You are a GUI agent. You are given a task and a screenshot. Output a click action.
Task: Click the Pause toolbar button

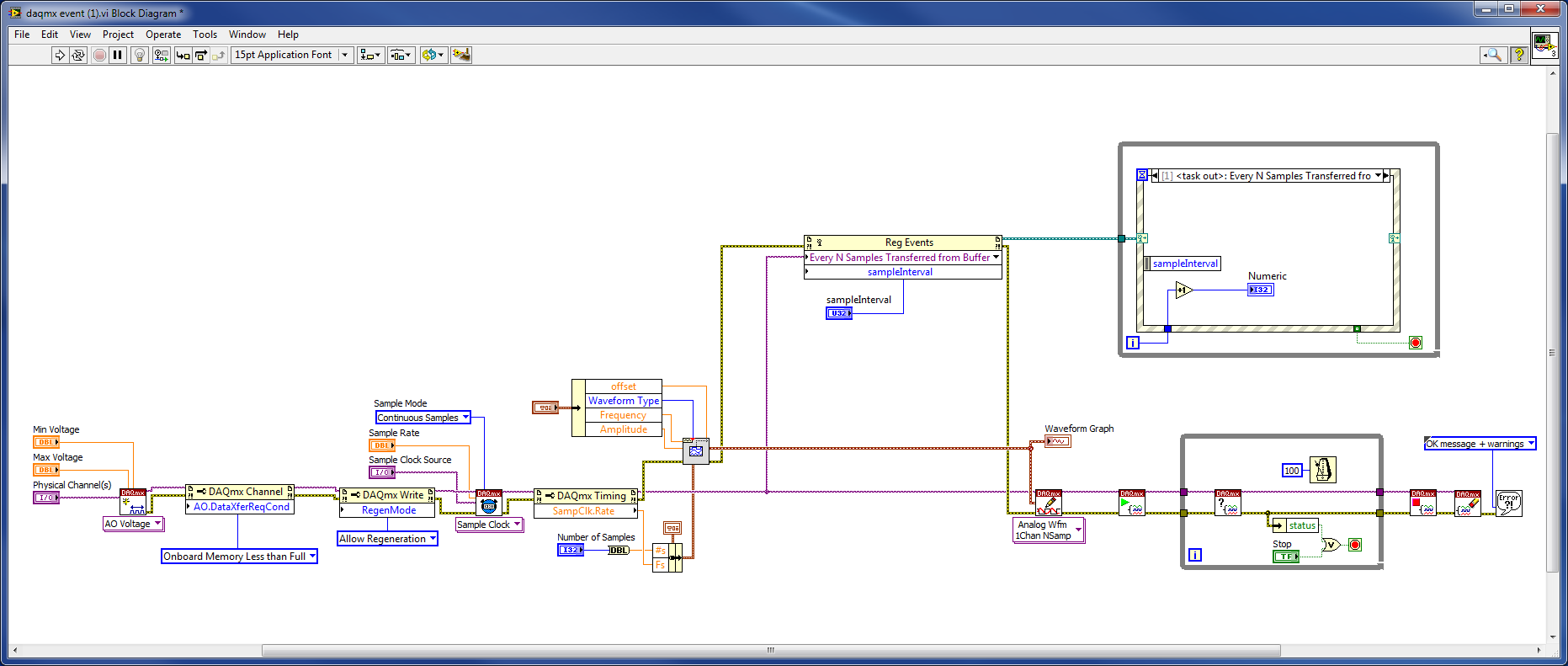118,55
